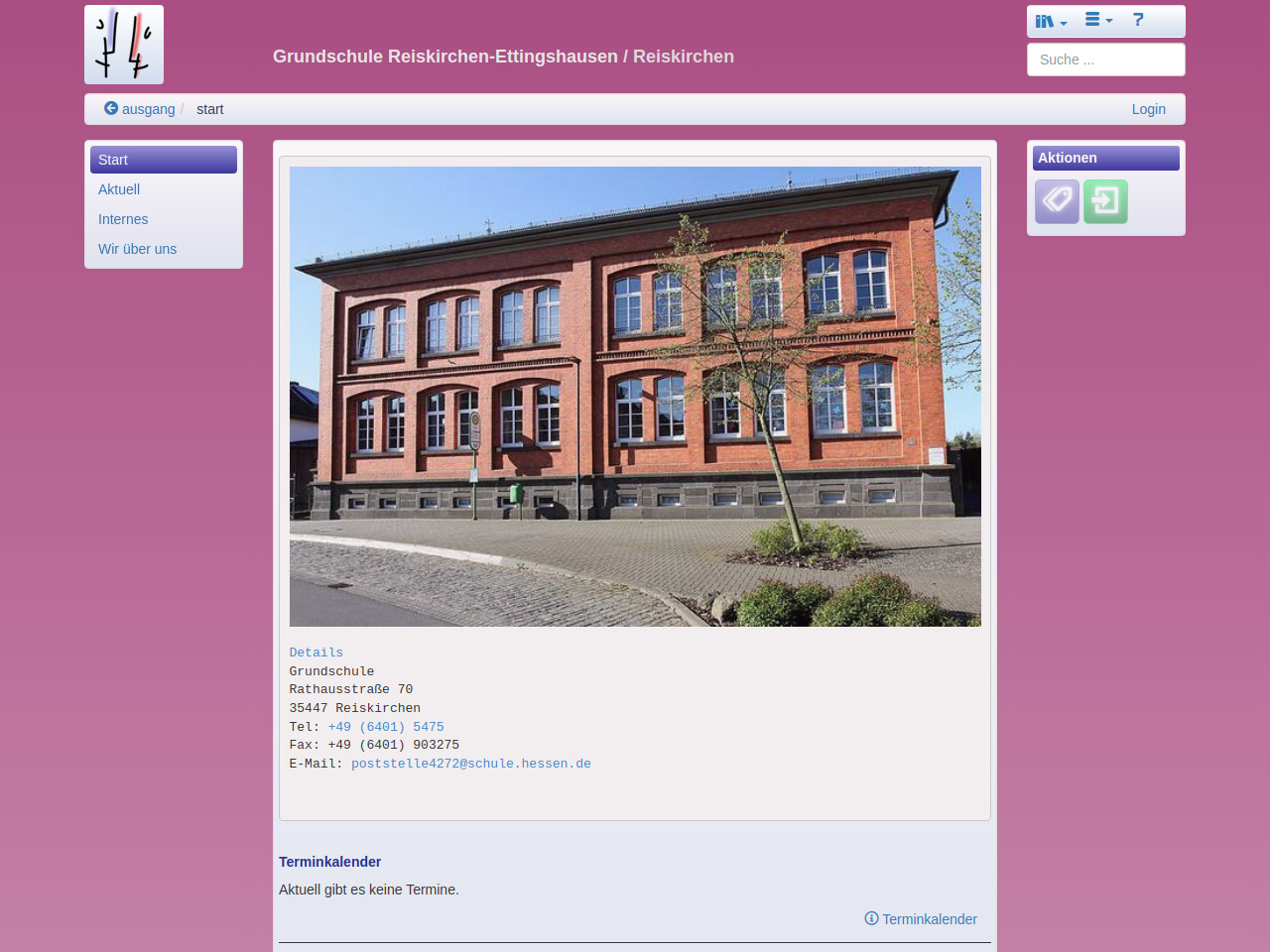Viewport: 1270px width, 952px height.
Task: Open the Wir über uns page
Action: [137, 249]
